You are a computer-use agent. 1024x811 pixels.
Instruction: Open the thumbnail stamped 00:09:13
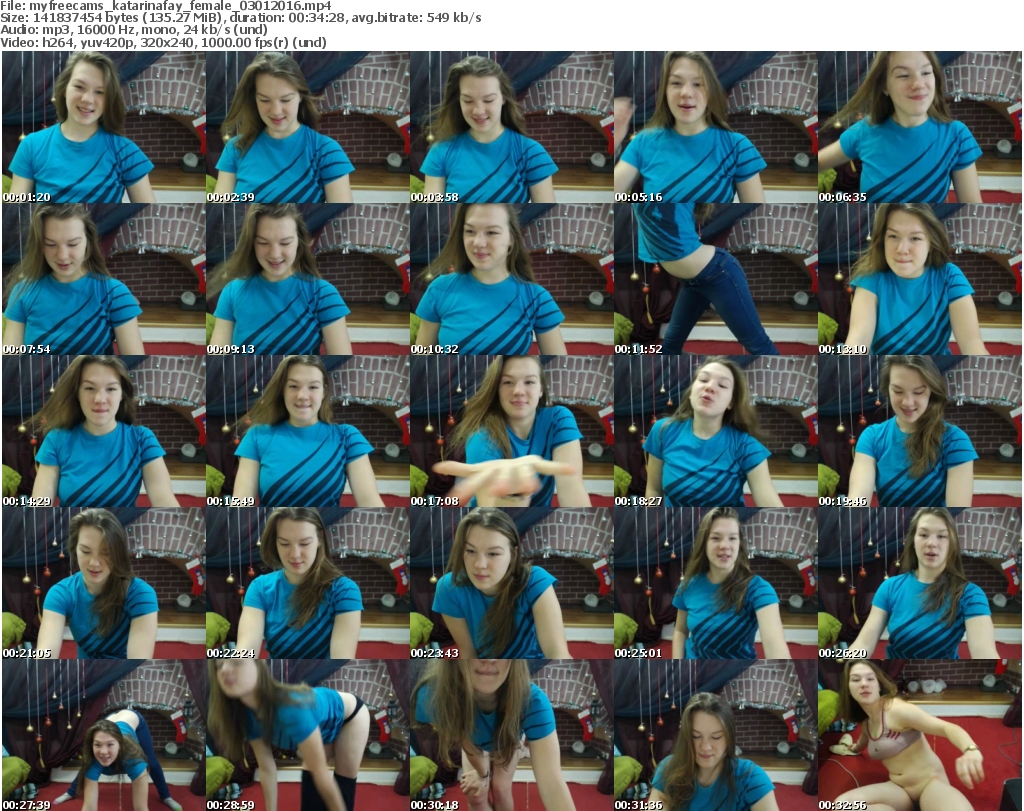pyautogui.click(x=308, y=279)
